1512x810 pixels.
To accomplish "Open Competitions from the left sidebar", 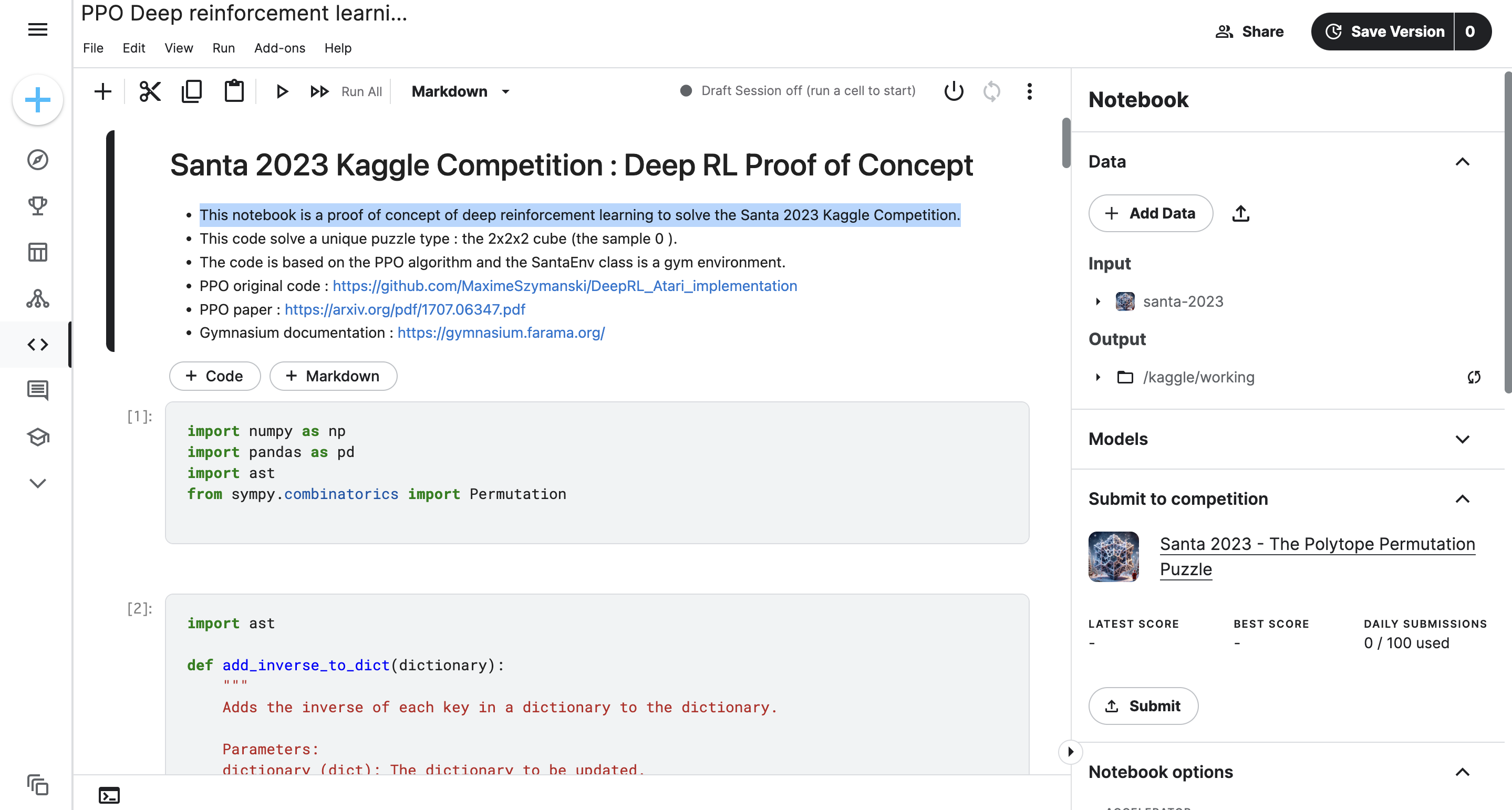I will (37, 205).
